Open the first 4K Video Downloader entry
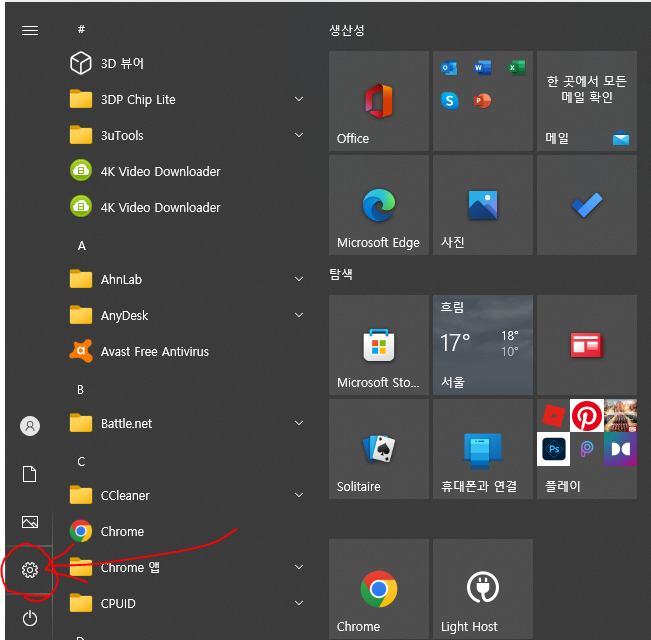651x640 pixels. click(x=145, y=171)
